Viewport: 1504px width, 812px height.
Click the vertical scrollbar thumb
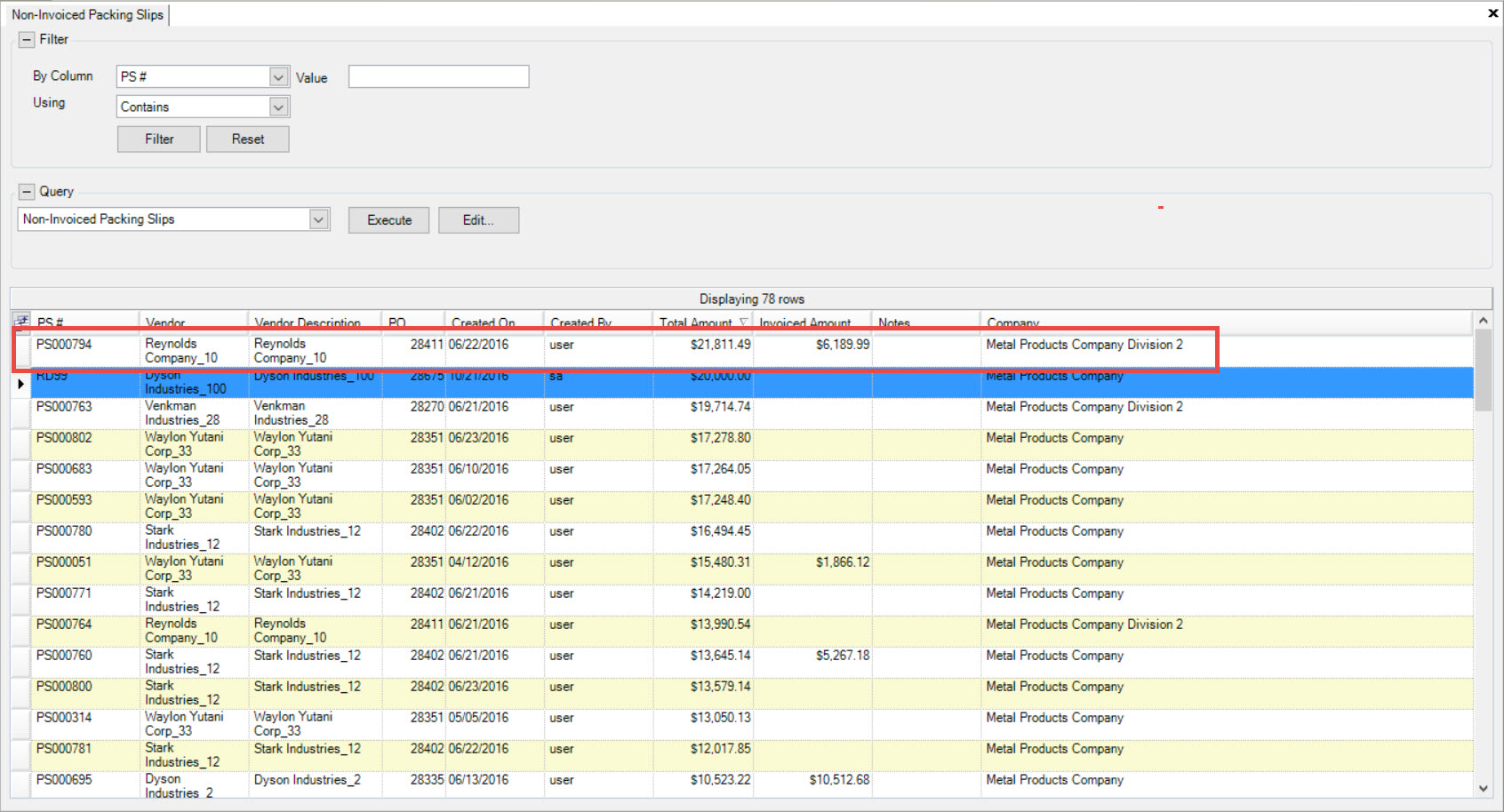pos(1483,370)
